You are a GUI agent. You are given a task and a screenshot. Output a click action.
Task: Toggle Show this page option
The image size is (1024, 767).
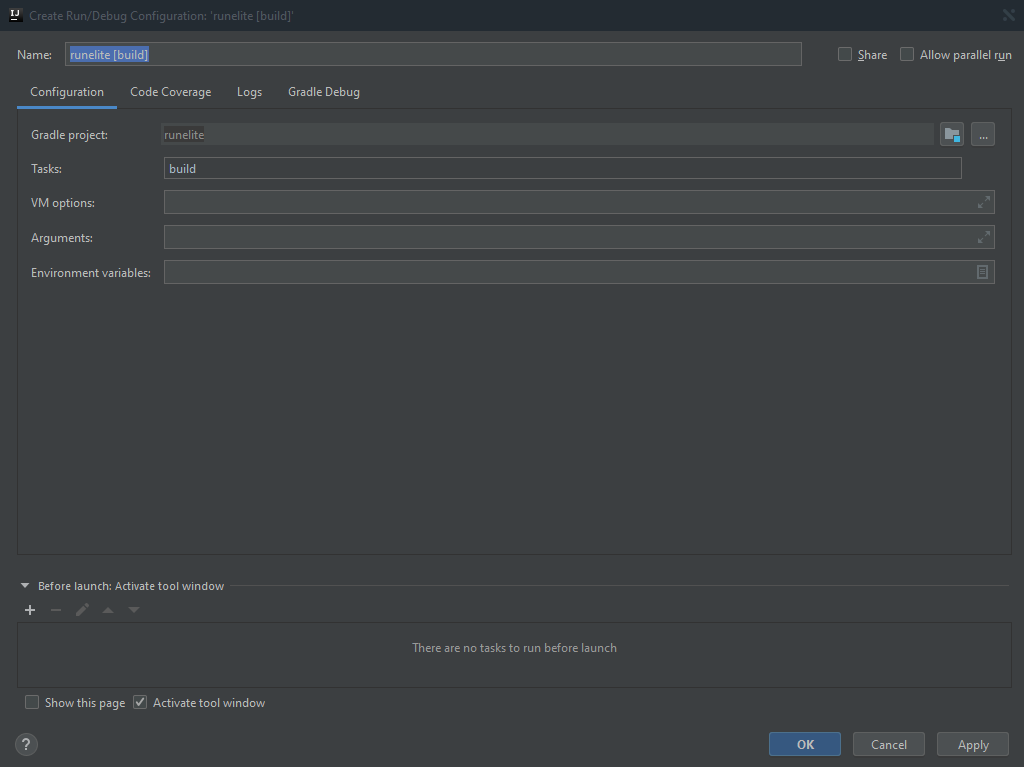[31, 702]
